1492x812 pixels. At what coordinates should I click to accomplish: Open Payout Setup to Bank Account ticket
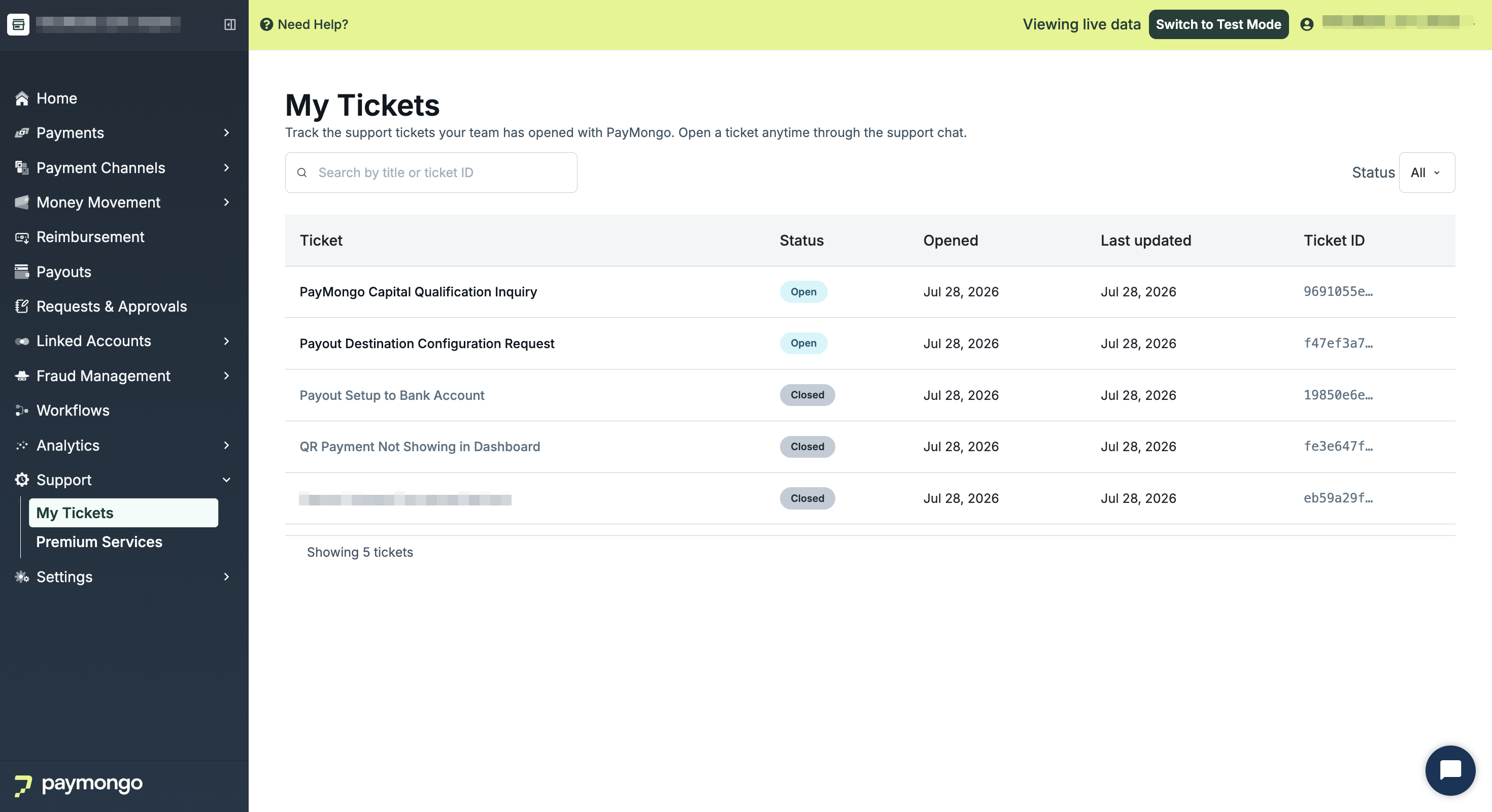[392, 395]
